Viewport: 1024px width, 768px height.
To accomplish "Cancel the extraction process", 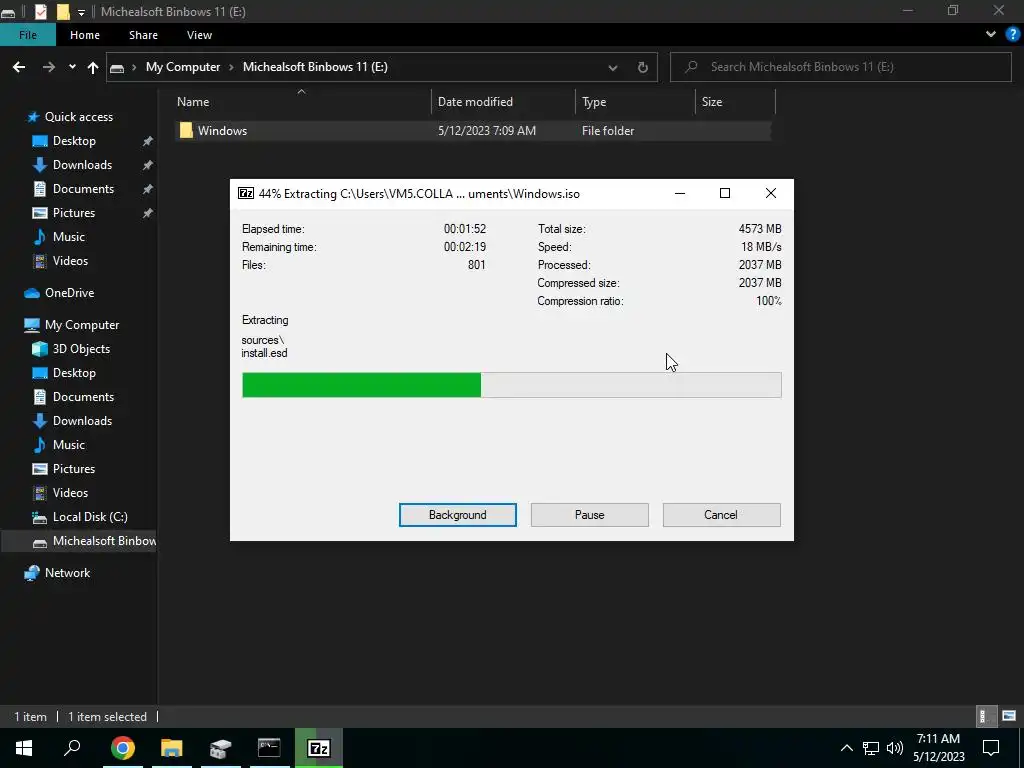I will click(721, 515).
